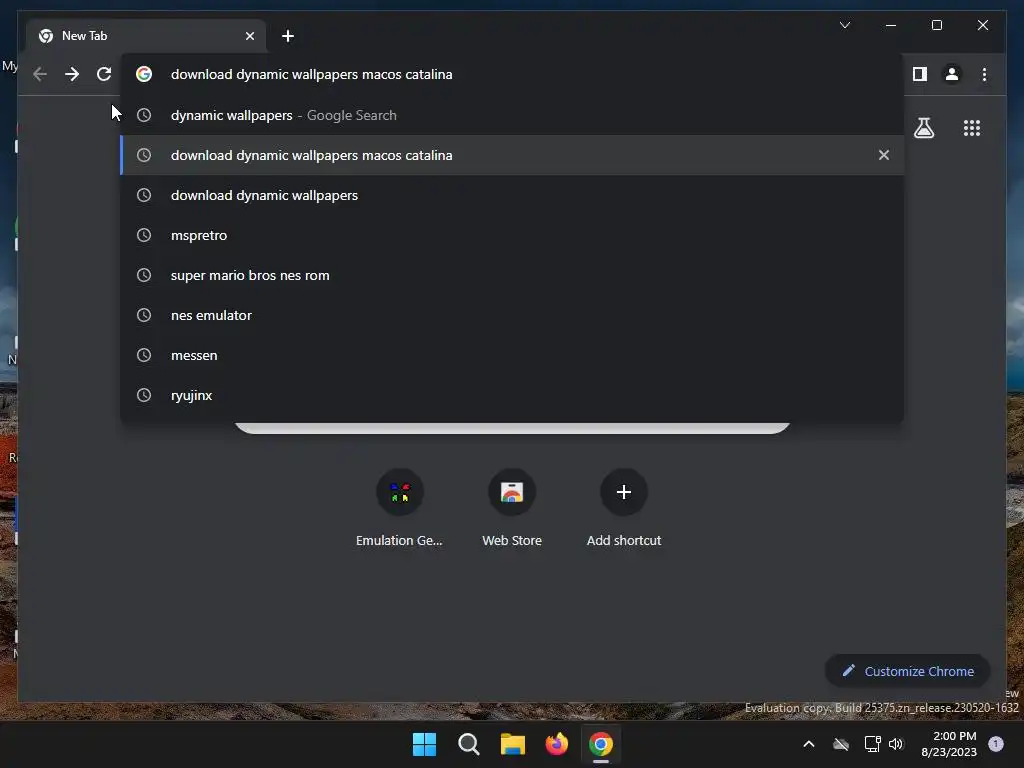
Task: Remove the highlighted macos catalina suggestion
Action: click(884, 155)
